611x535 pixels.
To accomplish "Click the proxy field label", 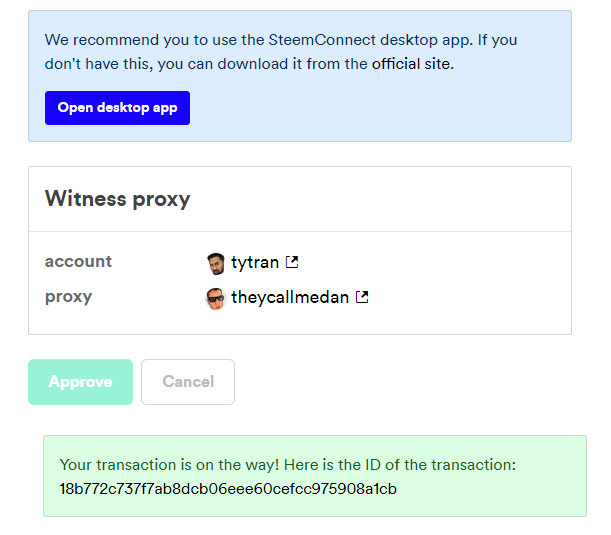I will (68, 297).
